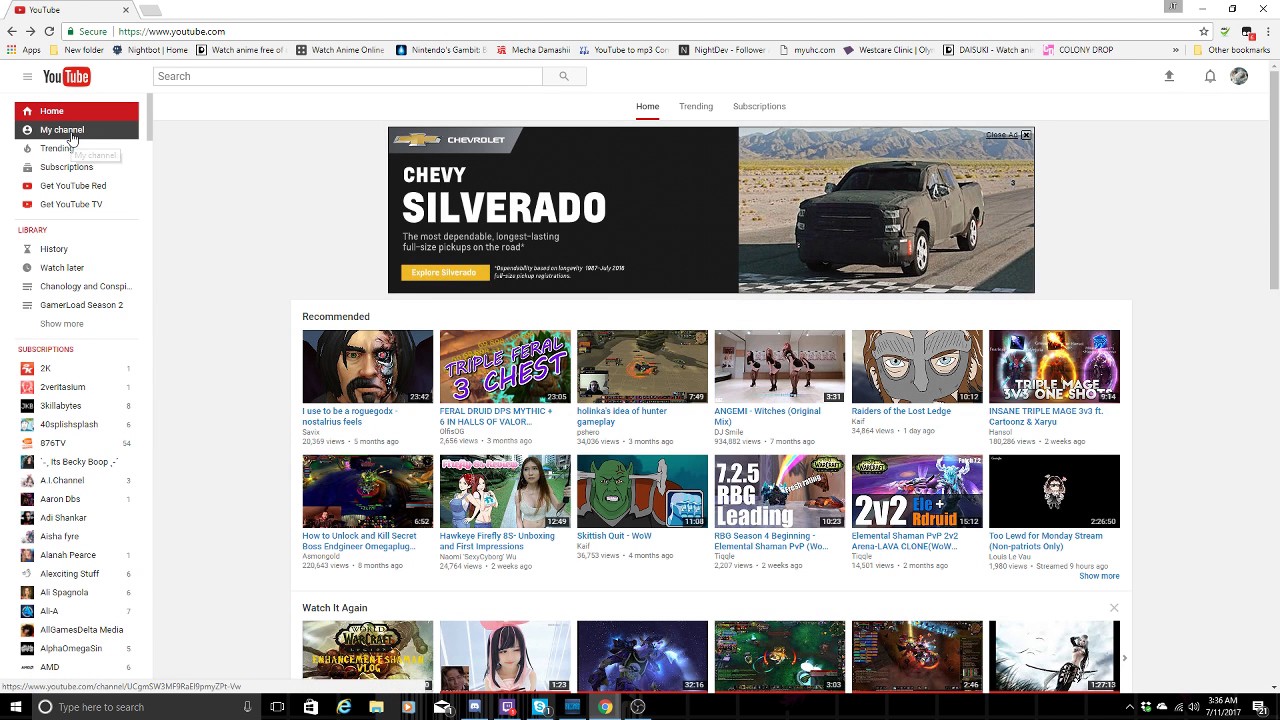Play the ANGEMI - Witches thumbnail

click(x=779, y=366)
